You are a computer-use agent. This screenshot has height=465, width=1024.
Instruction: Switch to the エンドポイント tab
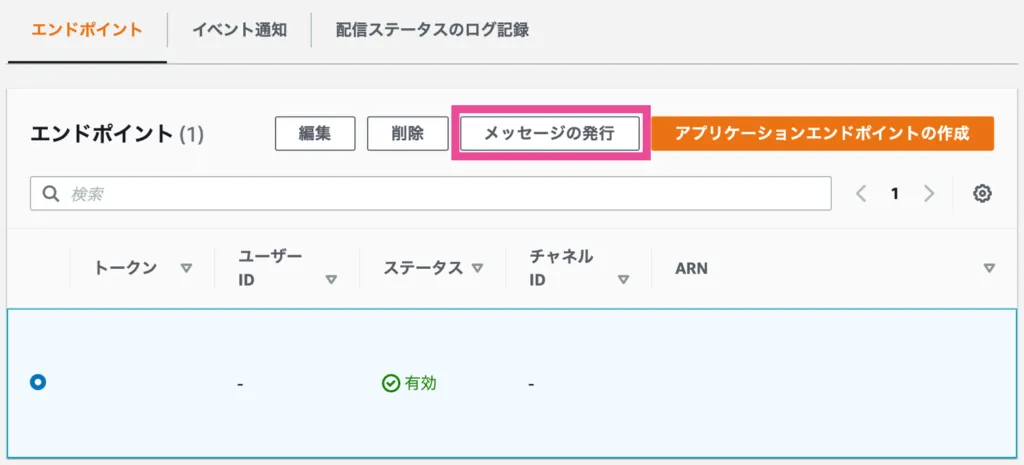click(x=86, y=30)
